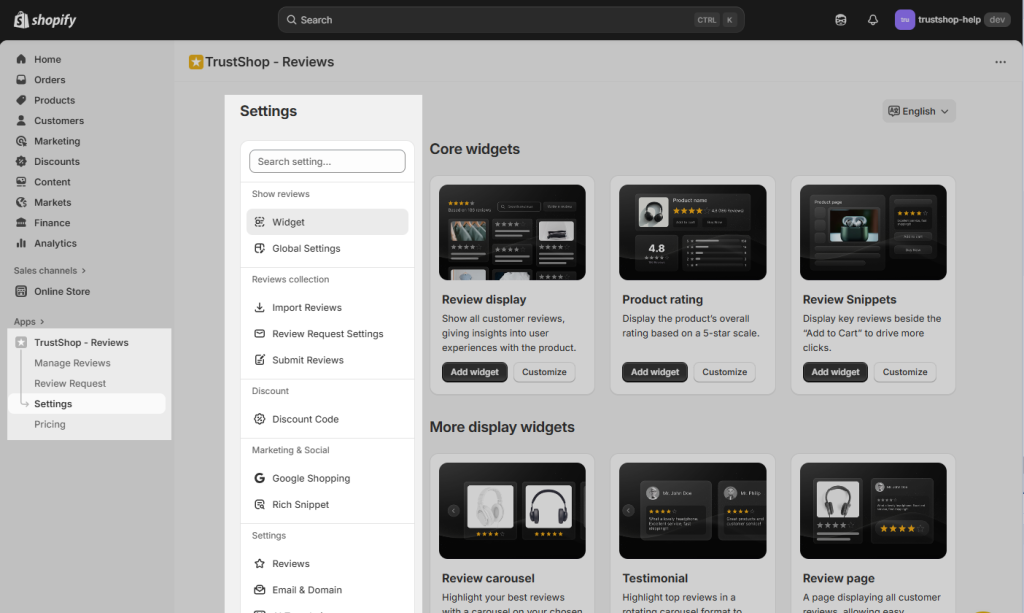Click the Analytics chart icon
Screen dimensions: 1024x613
[21, 243]
